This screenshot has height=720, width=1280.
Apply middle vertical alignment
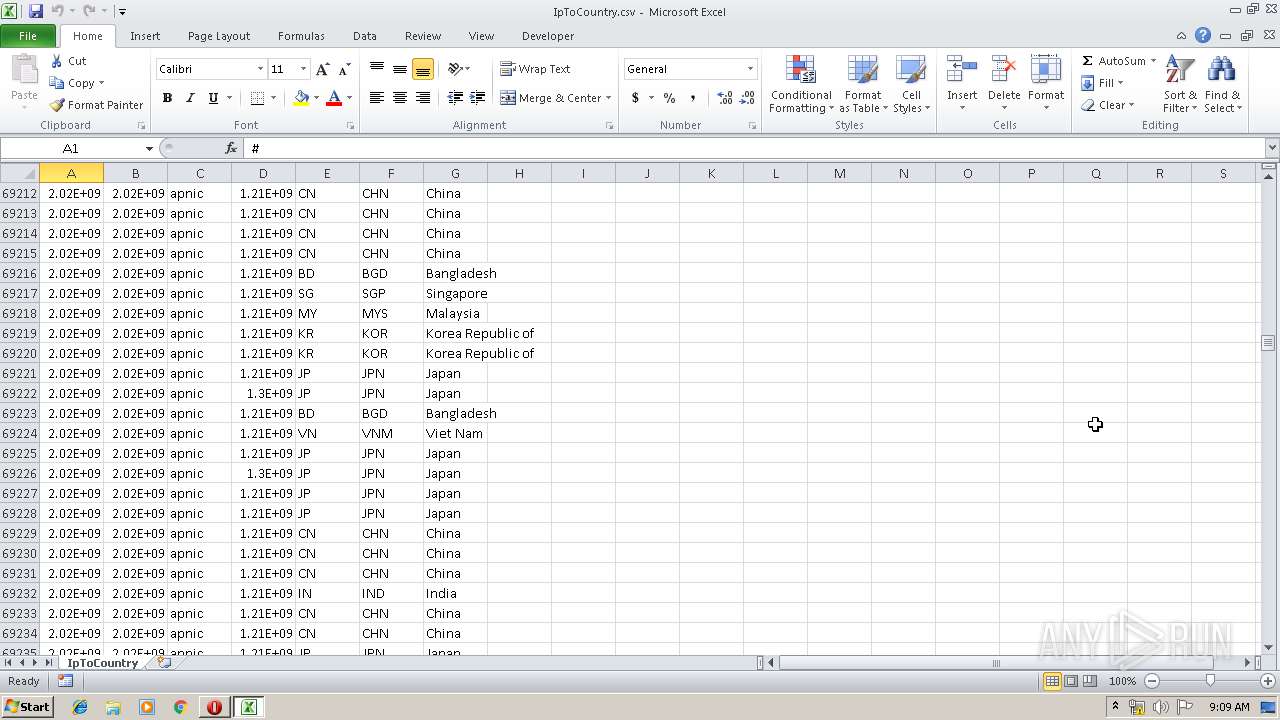pyautogui.click(x=400, y=69)
